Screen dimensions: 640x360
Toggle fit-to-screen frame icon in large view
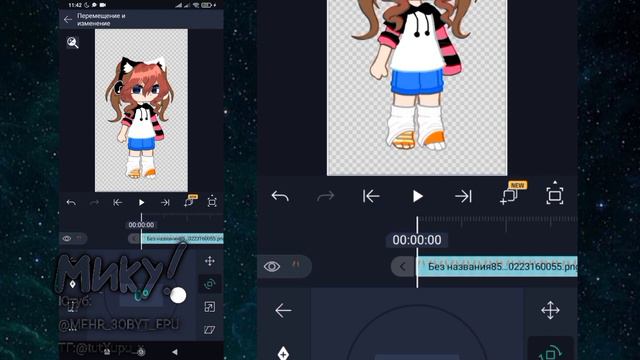[555, 195]
